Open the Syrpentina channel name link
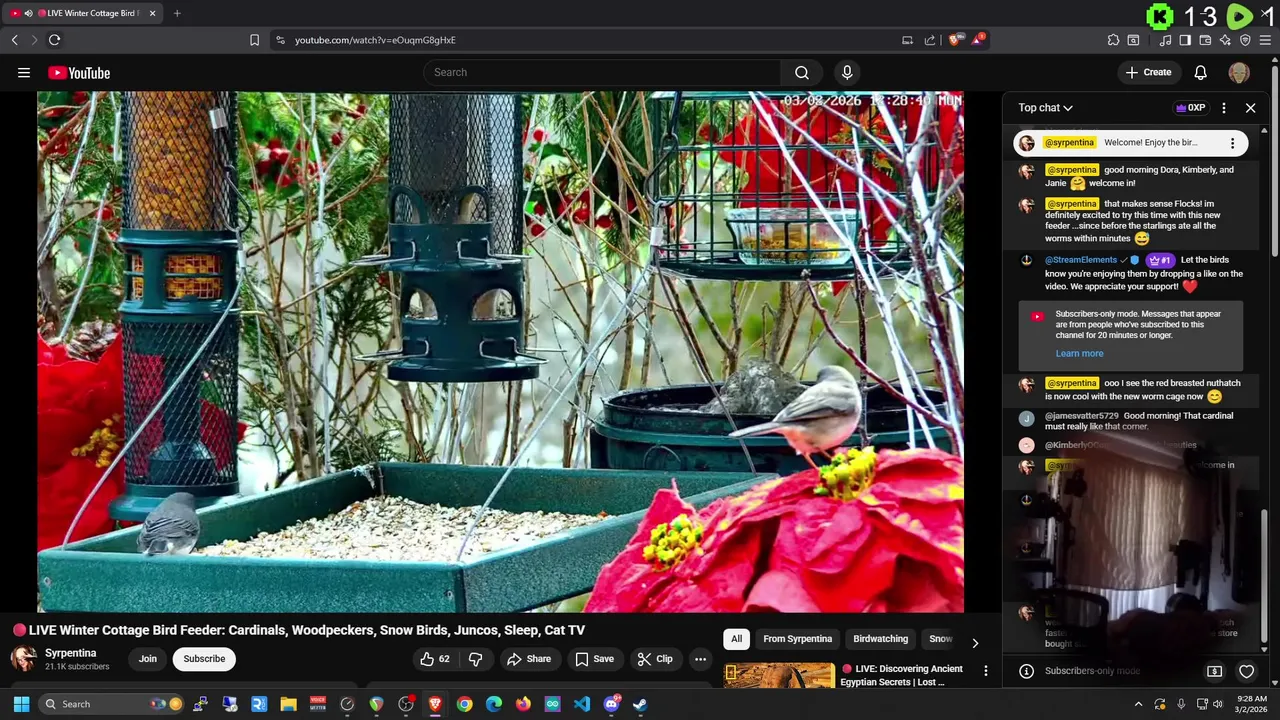This screenshot has height=720, width=1280. tap(70, 653)
